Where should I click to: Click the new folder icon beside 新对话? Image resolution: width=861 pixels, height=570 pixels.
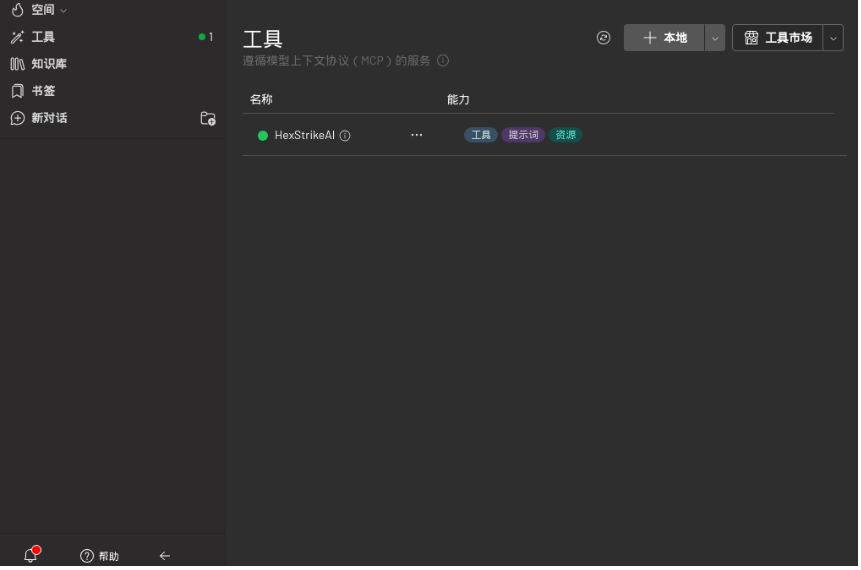pyautogui.click(x=208, y=118)
